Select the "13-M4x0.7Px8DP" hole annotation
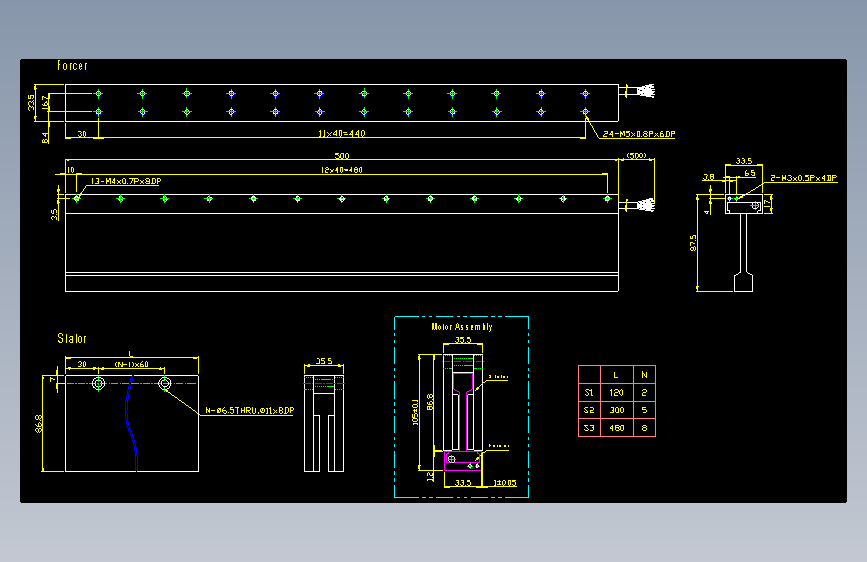This screenshot has width=867, height=562. click(x=126, y=181)
